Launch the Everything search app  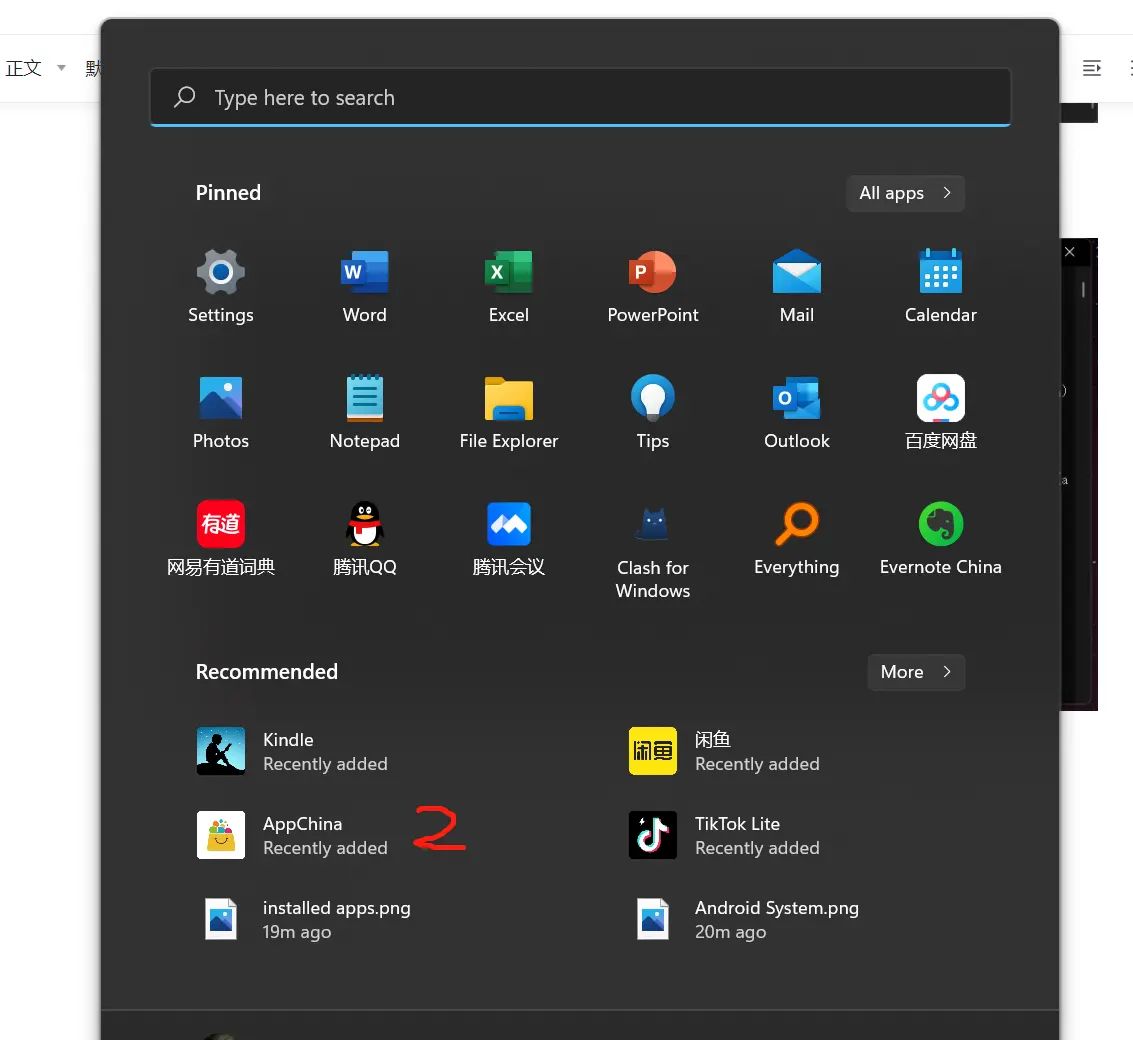coord(797,537)
